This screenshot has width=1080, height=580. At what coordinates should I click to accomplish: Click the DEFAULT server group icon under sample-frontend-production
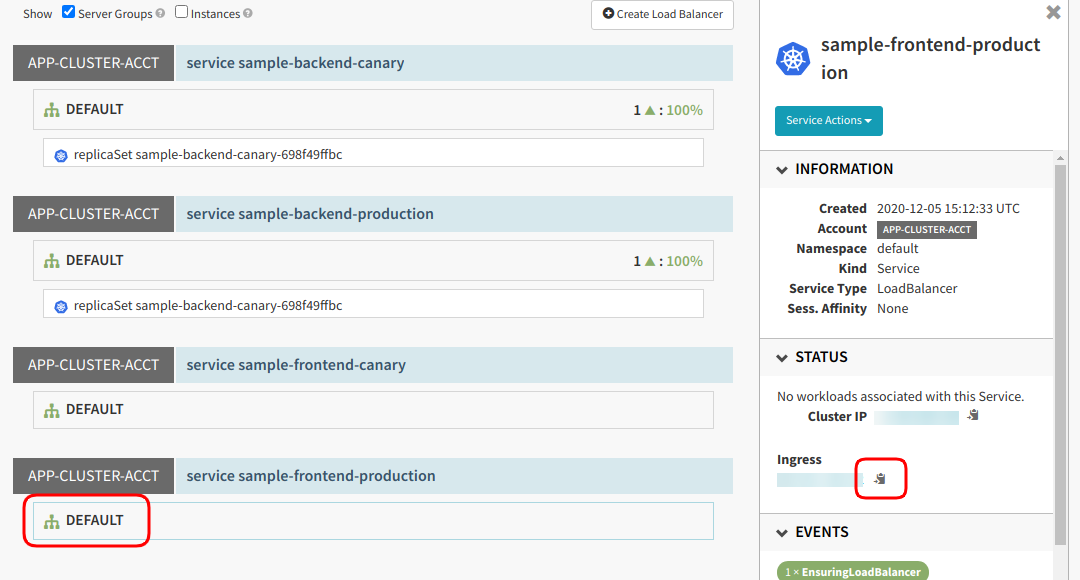click(51, 520)
